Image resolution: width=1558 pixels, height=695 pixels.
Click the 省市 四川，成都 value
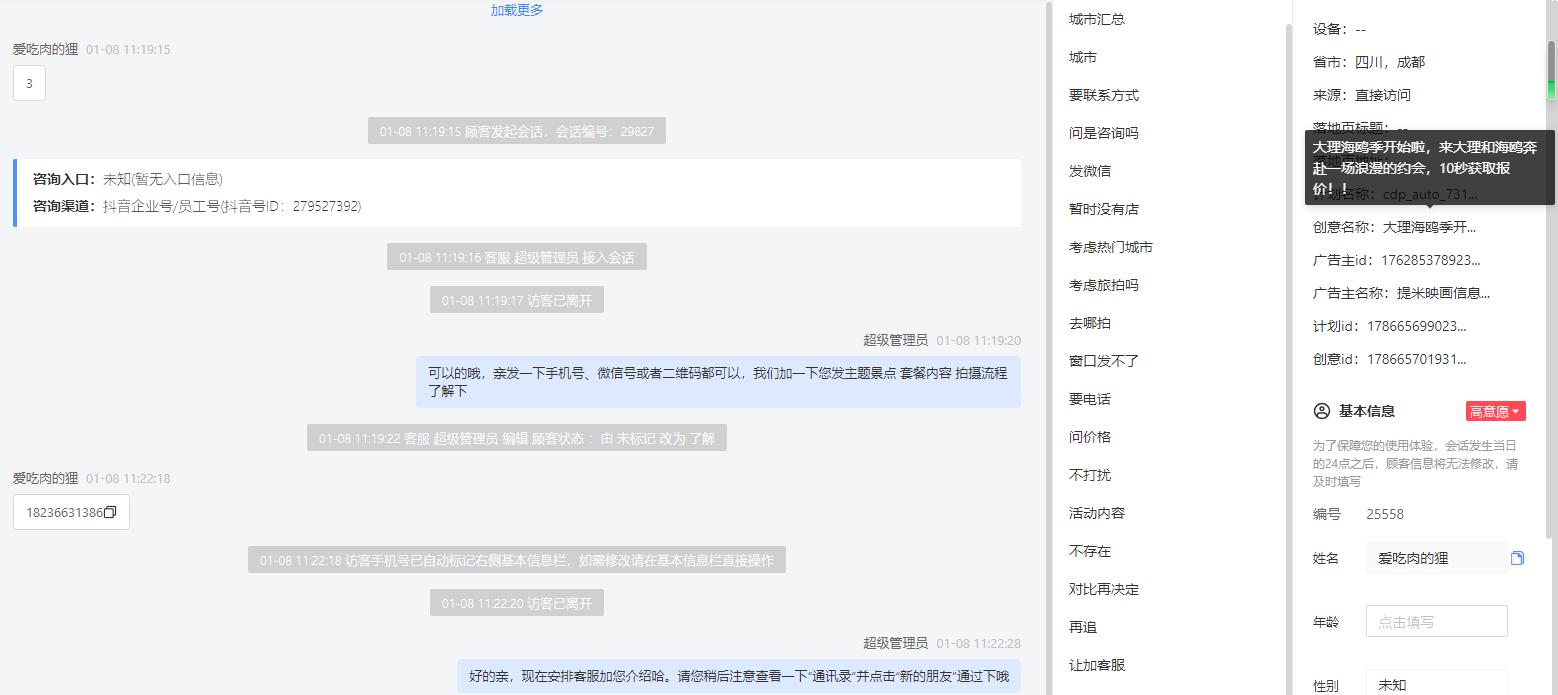[x=1390, y=62]
